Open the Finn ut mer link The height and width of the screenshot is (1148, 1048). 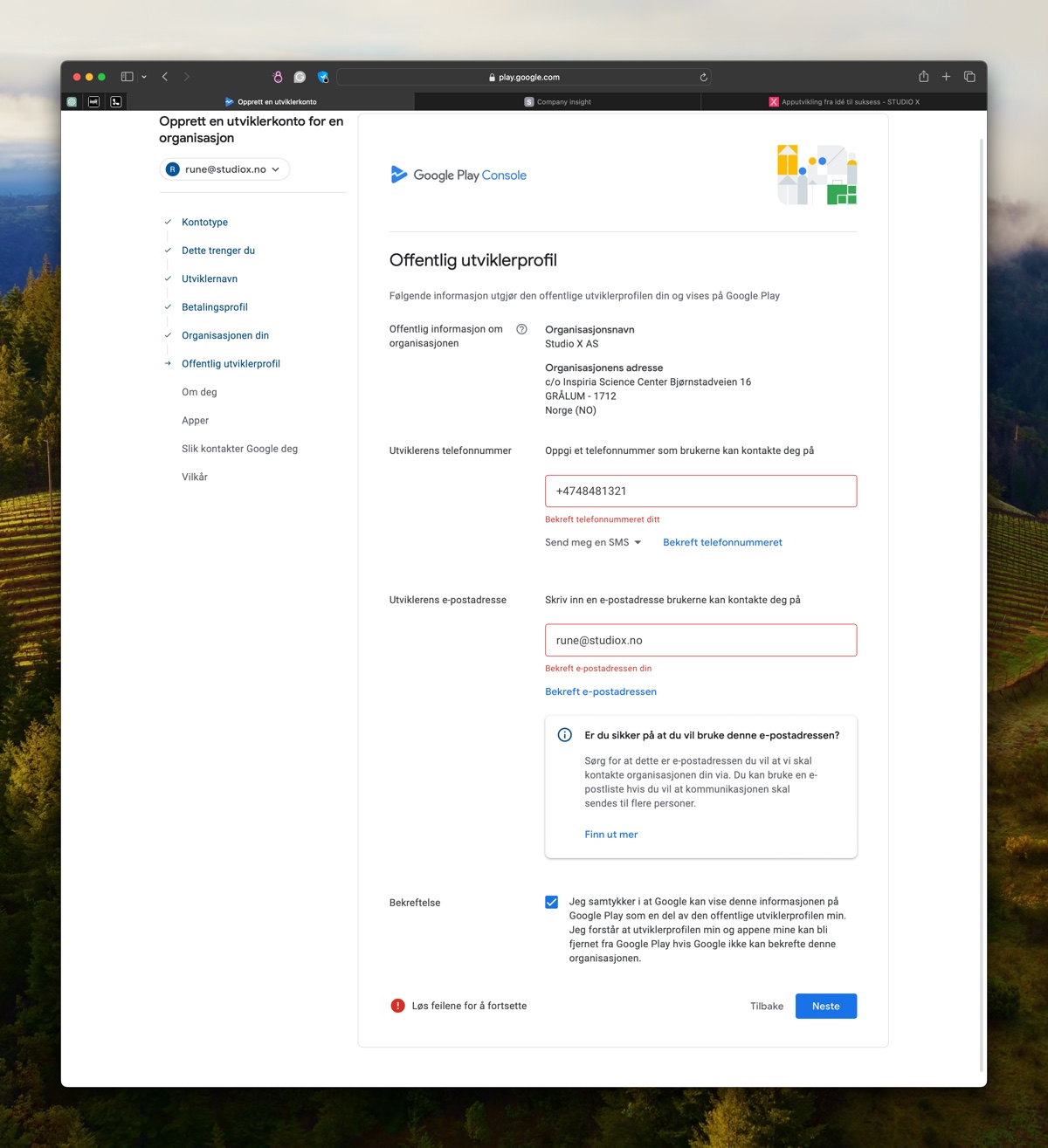611,835
